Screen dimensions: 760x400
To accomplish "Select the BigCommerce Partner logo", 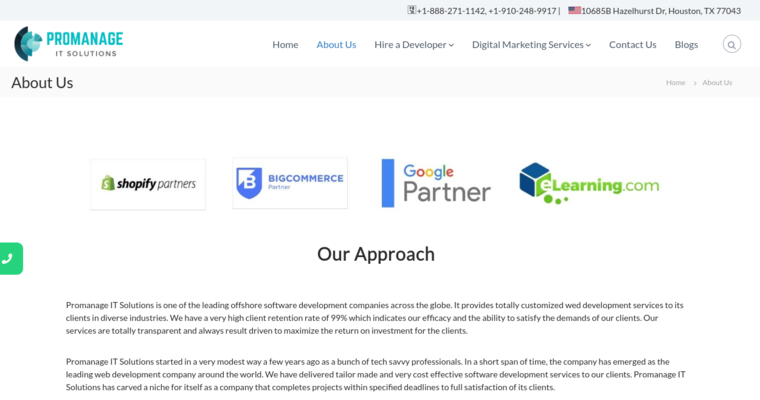I will (x=290, y=183).
